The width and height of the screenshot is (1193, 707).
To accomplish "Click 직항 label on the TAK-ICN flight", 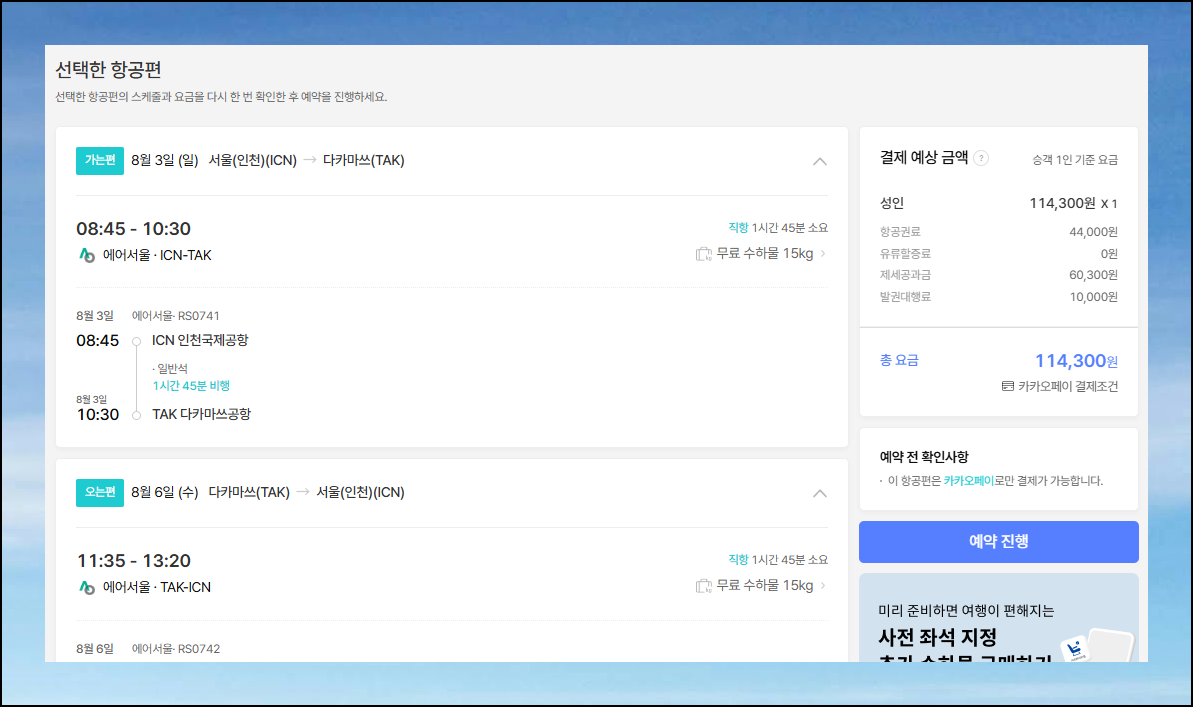I will click(738, 559).
